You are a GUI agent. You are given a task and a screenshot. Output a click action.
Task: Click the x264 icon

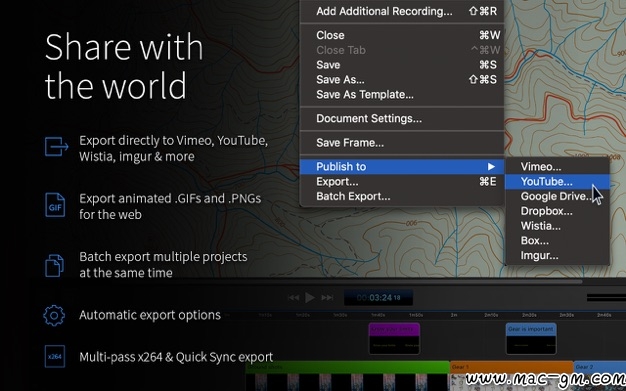pyautogui.click(x=55, y=356)
